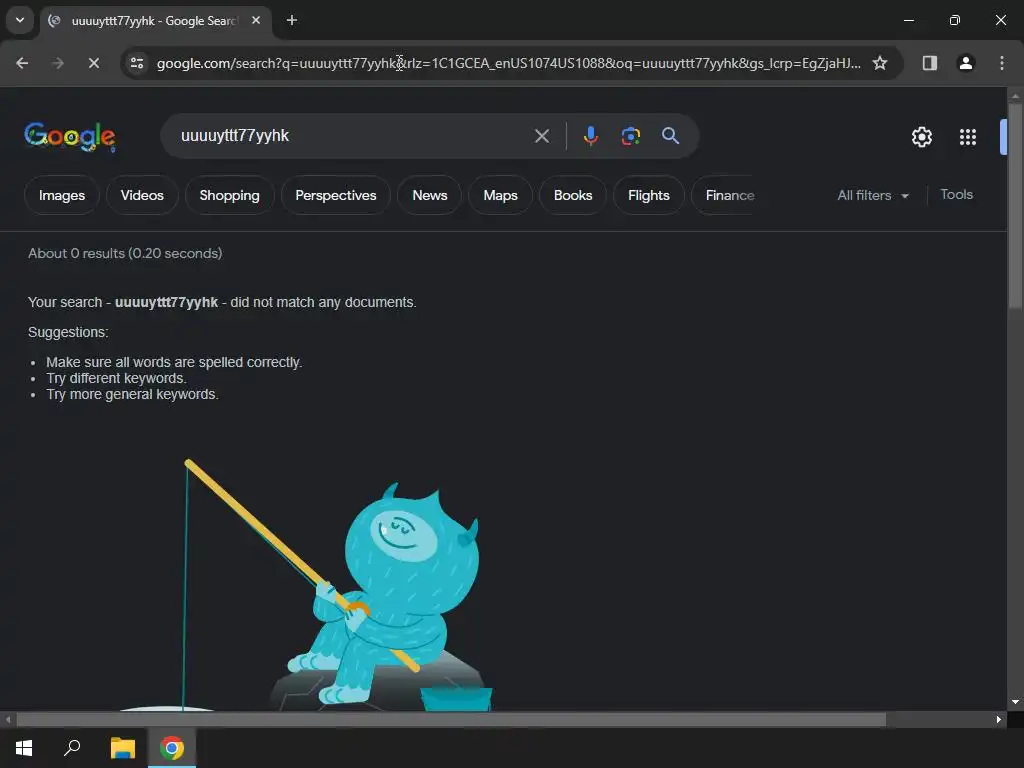Click Chrome icon in taskbar

[x=172, y=748]
